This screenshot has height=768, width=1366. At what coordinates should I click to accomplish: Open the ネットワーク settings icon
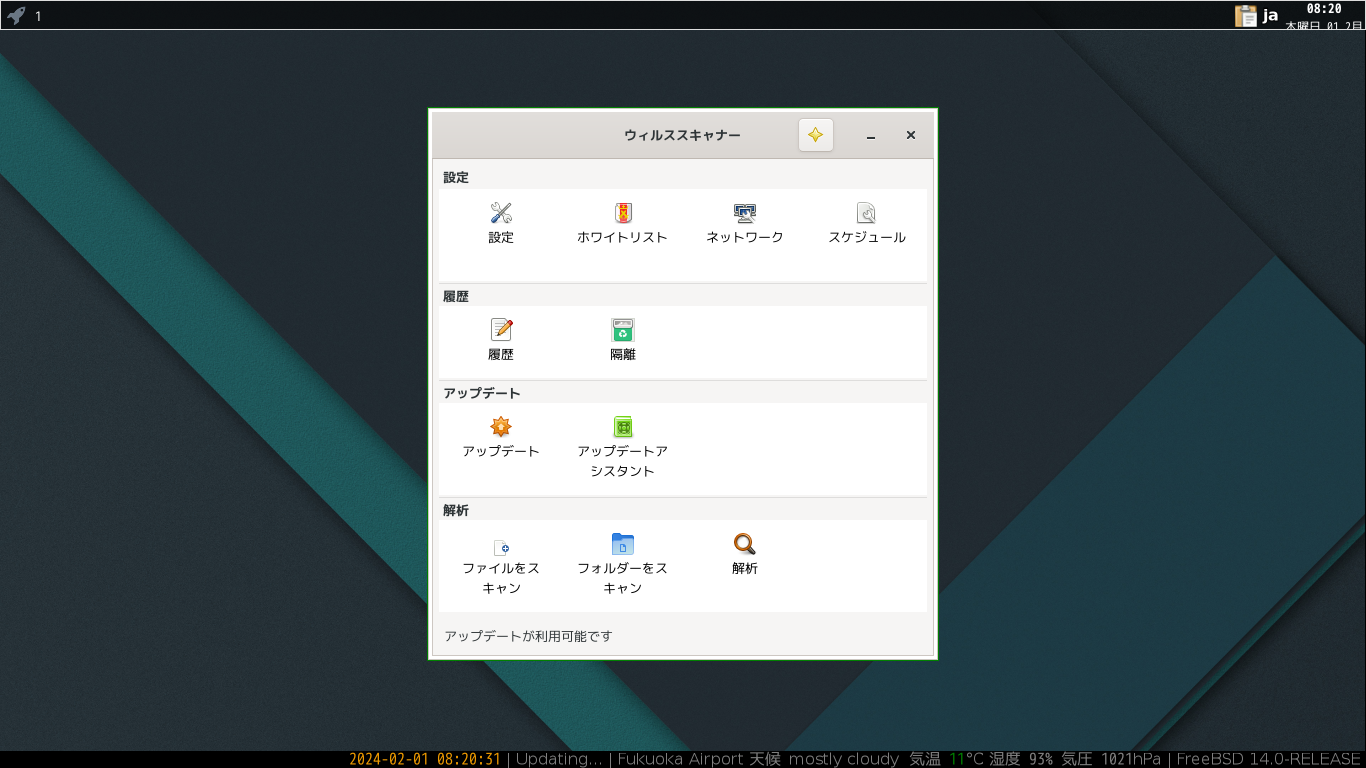point(745,213)
